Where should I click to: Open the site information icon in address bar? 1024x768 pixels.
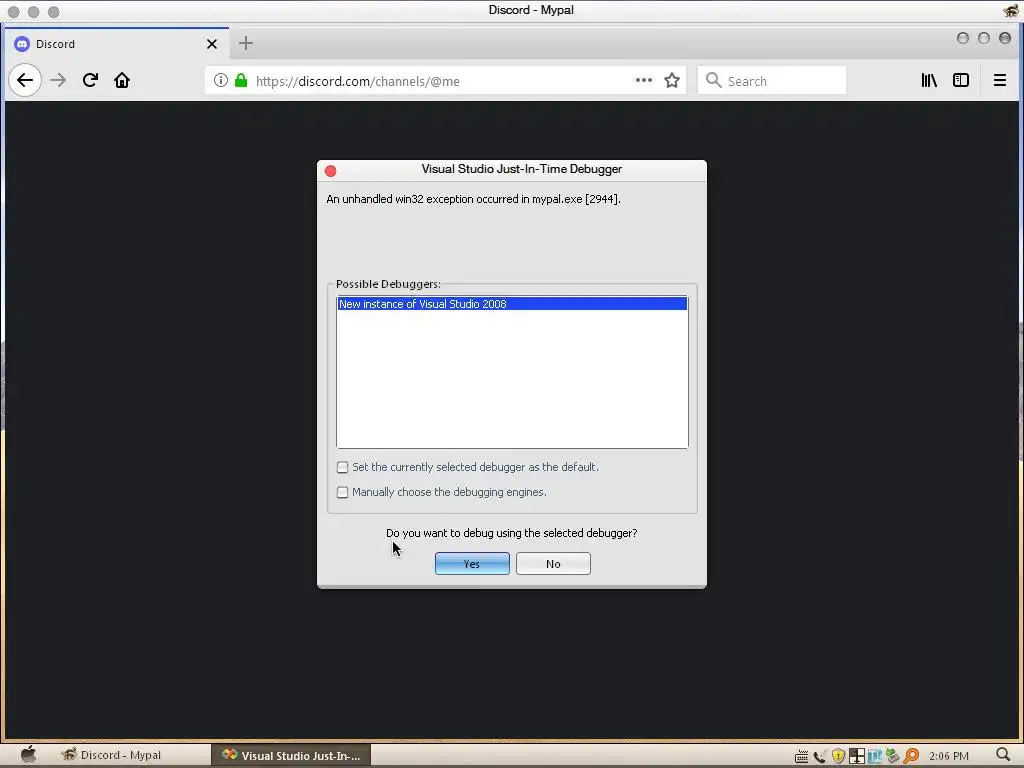[x=221, y=80]
